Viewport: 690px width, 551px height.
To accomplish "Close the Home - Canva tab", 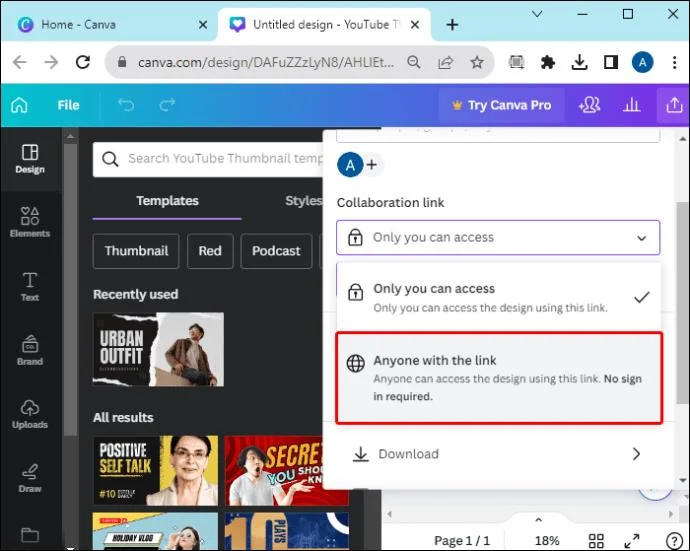I will point(203,25).
